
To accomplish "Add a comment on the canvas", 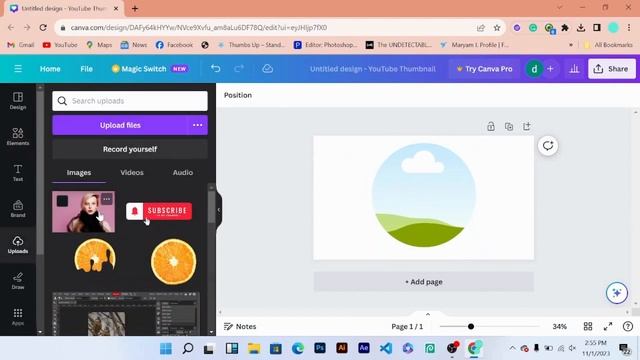I will (548, 146).
